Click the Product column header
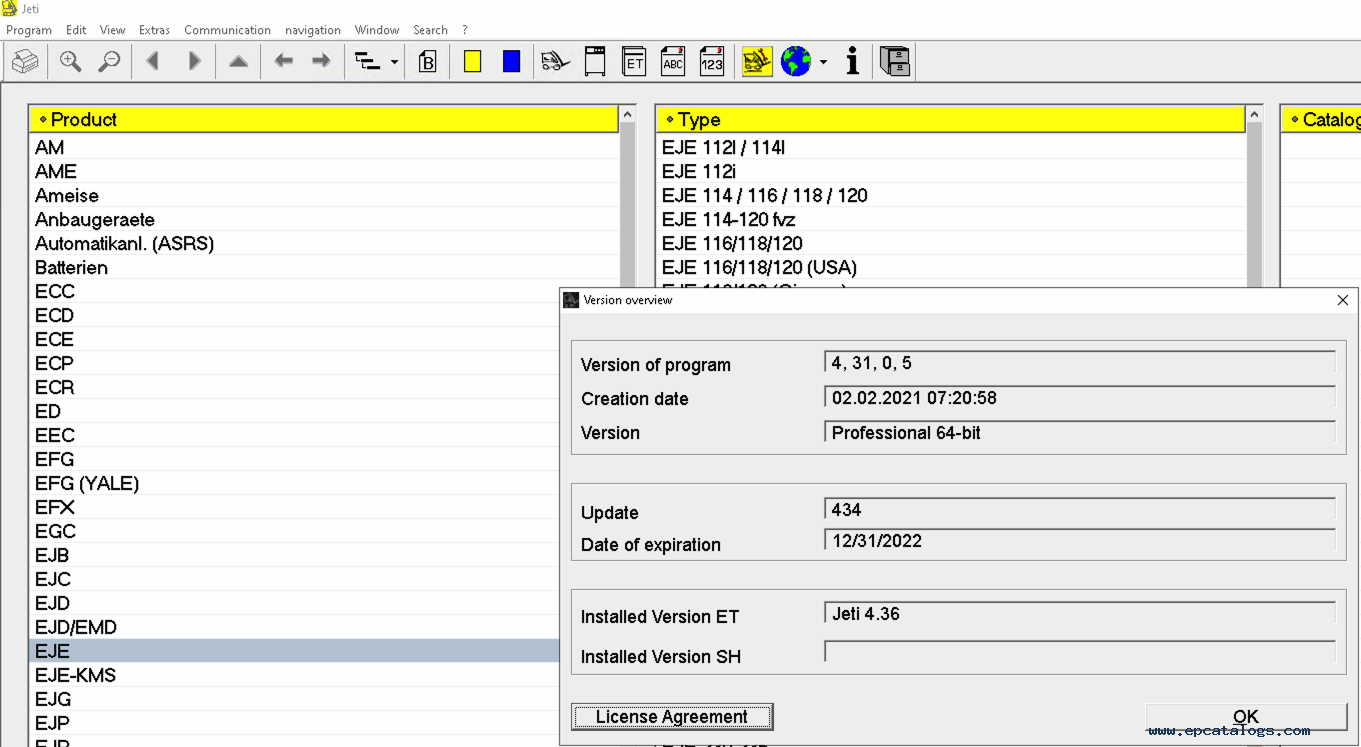Viewport: 1361px width, 747px height. (324, 120)
